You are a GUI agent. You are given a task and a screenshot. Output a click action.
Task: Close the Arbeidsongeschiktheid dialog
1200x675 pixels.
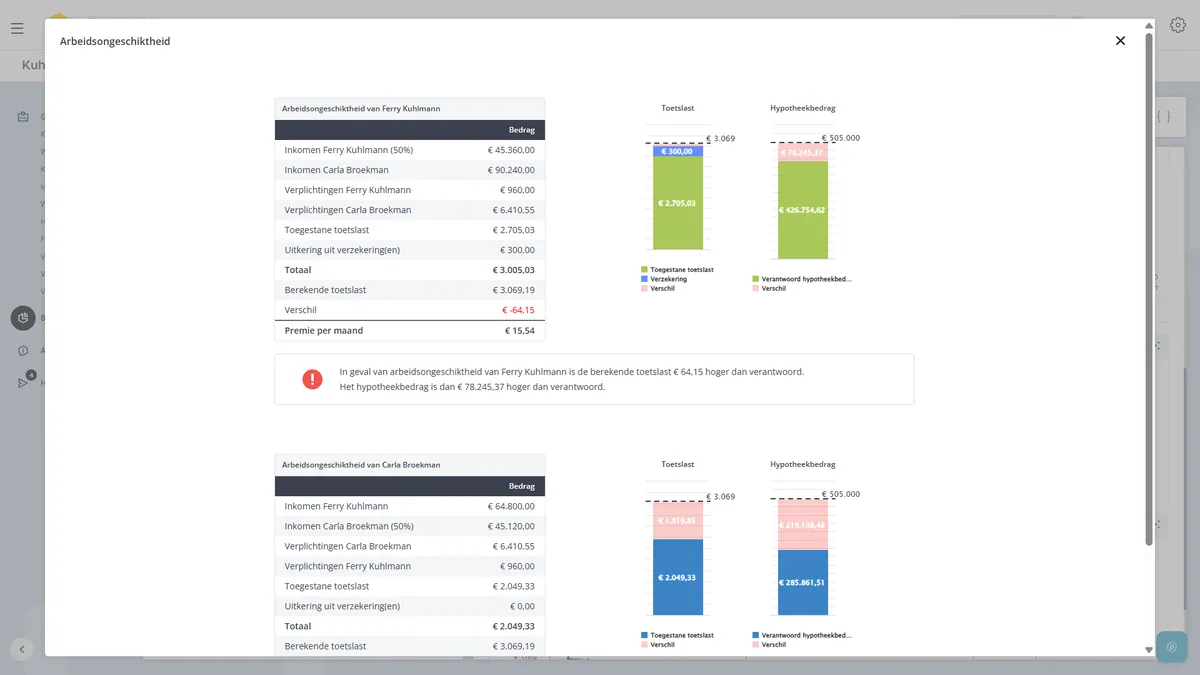tap(1120, 41)
